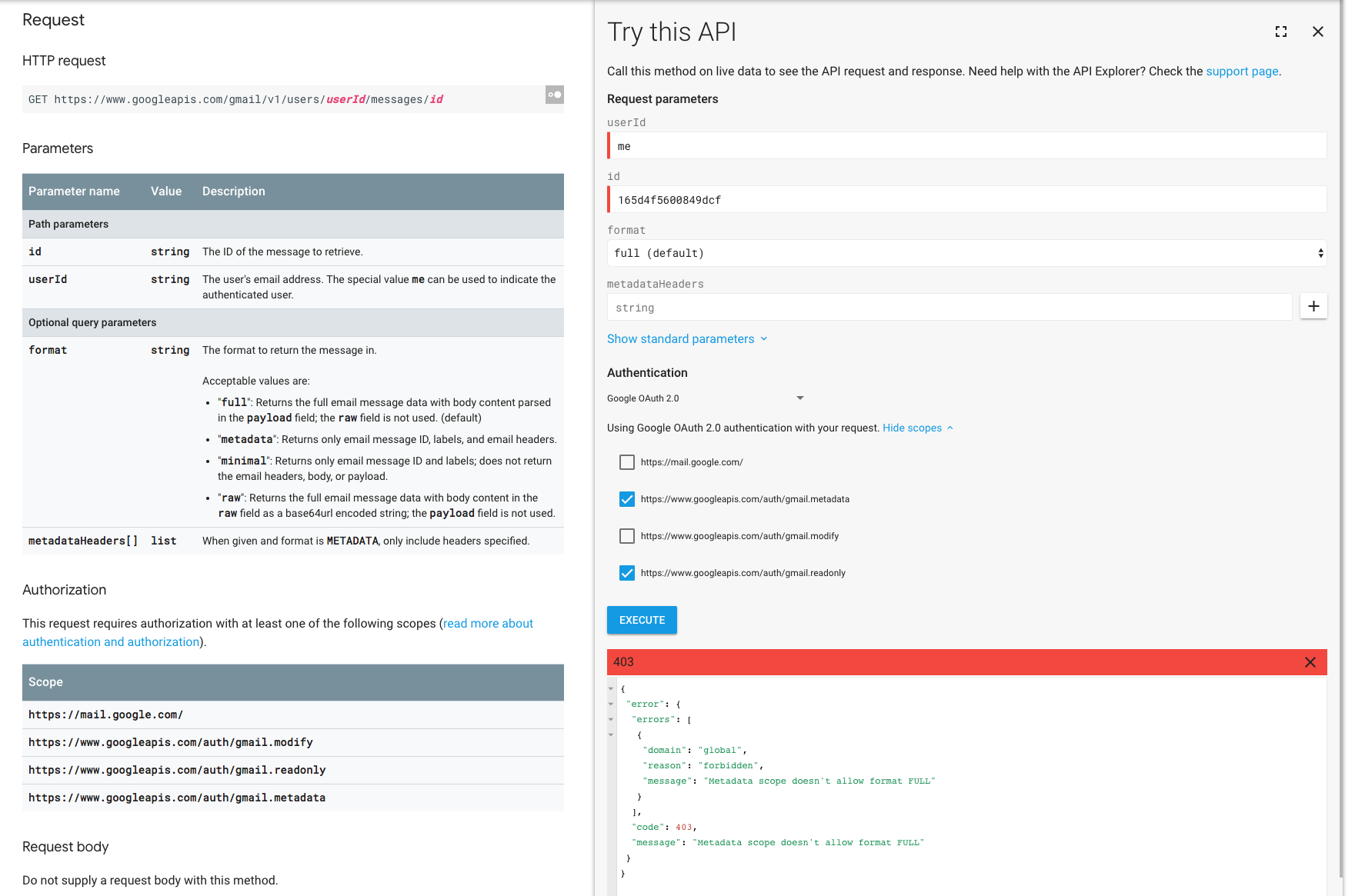Open the support page link
This screenshot has width=1355, height=896.
(1241, 72)
